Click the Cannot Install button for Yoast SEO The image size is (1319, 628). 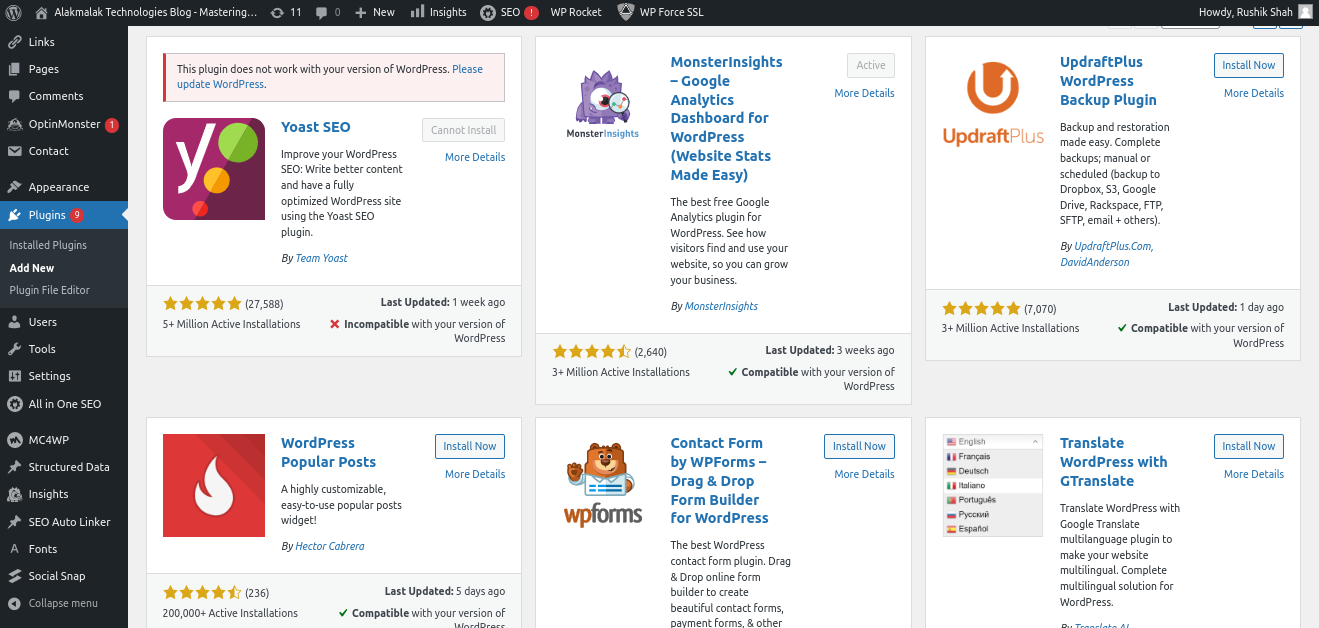click(x=463, y=130)
